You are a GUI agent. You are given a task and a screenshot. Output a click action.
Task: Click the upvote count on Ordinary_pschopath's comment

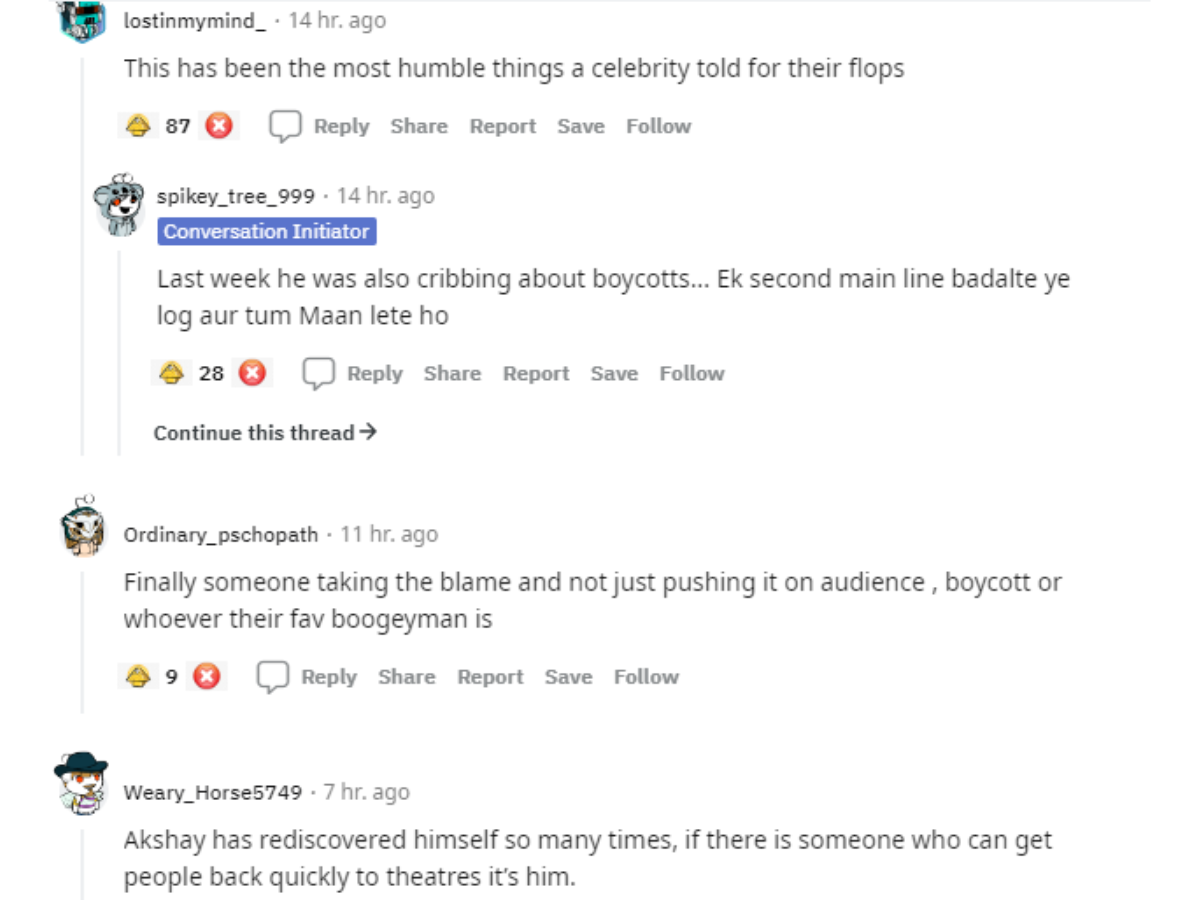point(170,676)
